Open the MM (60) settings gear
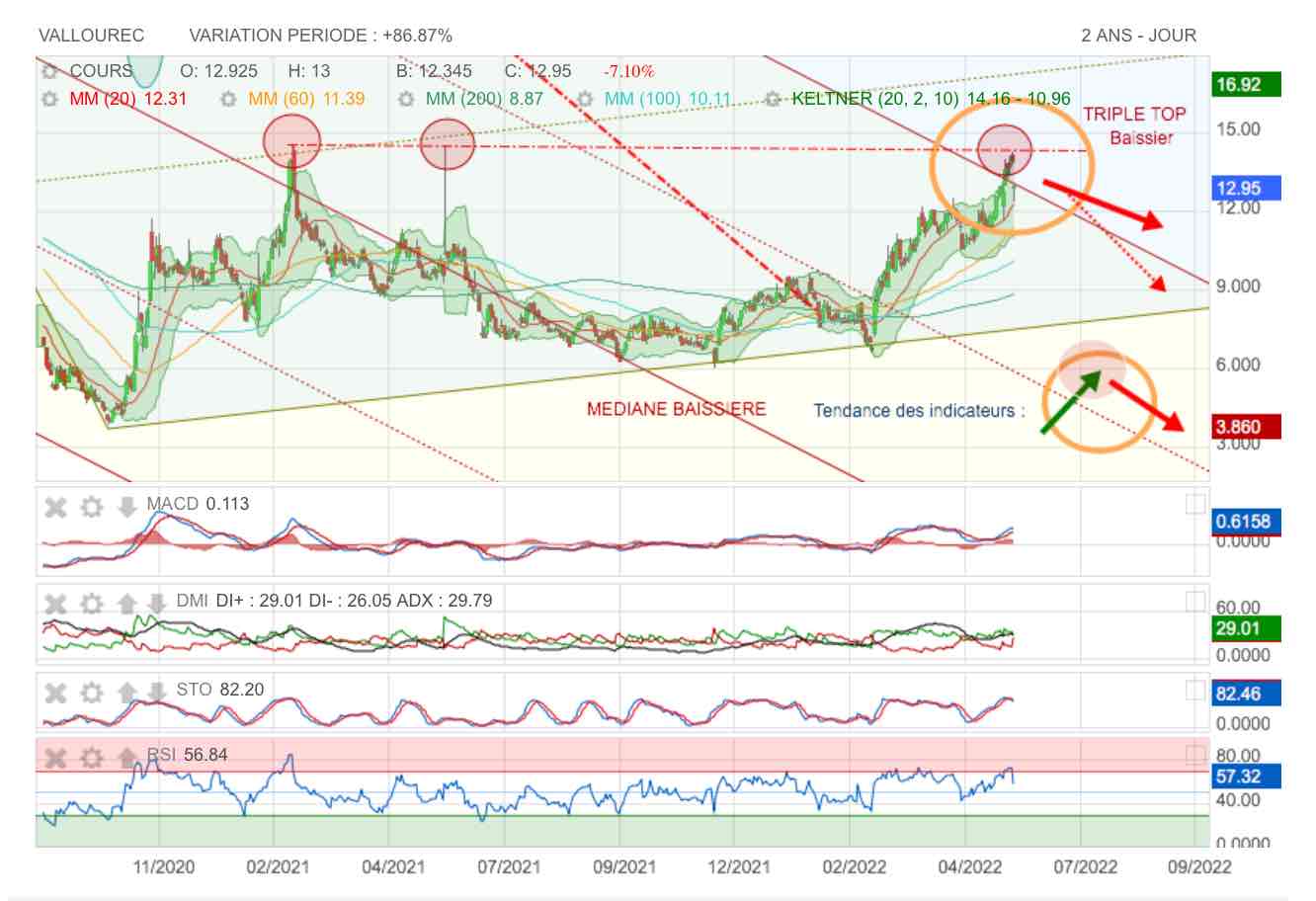Screen dimensions: 1316x901 coord(228,99)
